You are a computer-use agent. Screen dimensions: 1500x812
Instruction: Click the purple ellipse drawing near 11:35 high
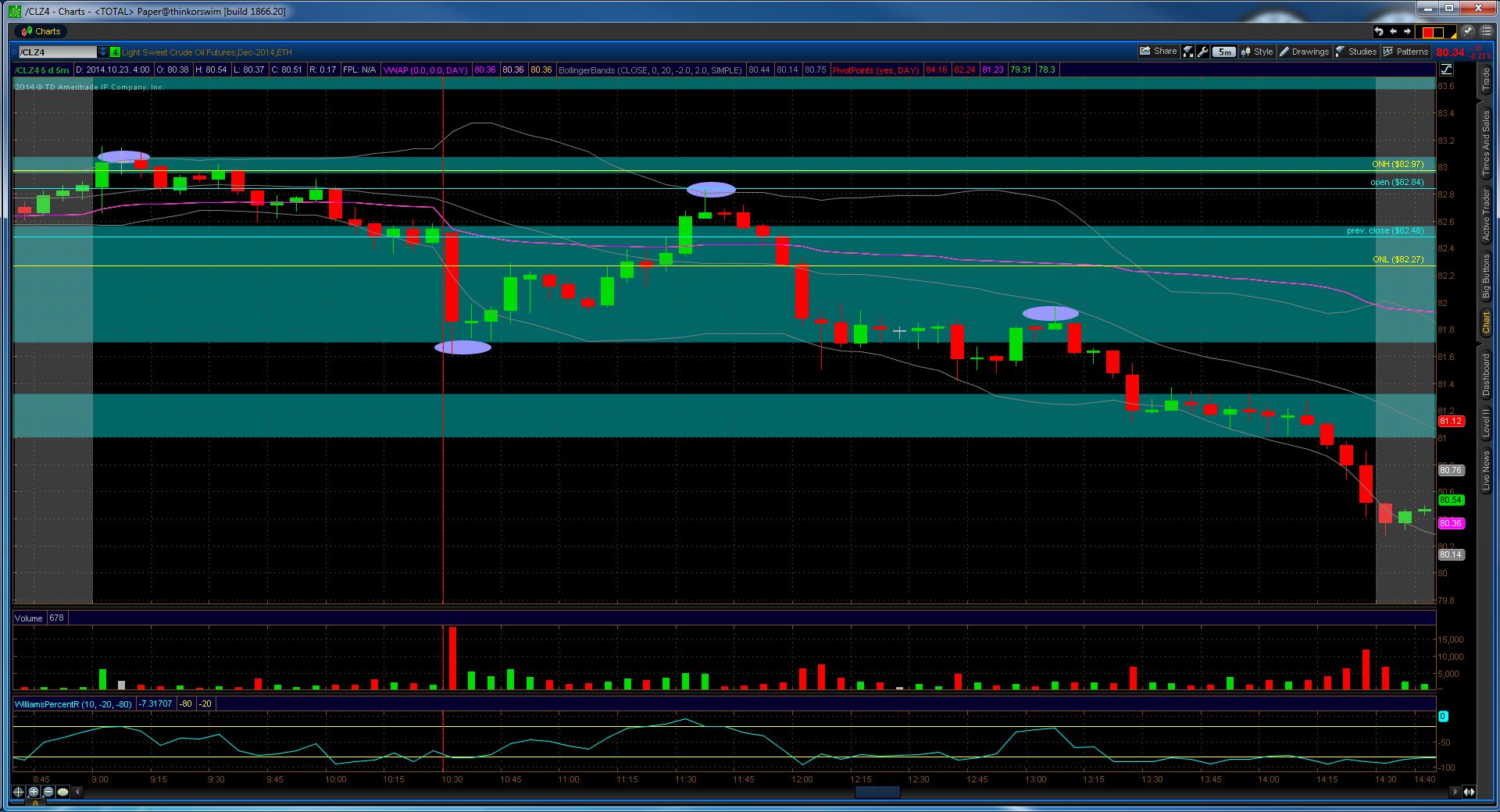(x=711, y=189)
